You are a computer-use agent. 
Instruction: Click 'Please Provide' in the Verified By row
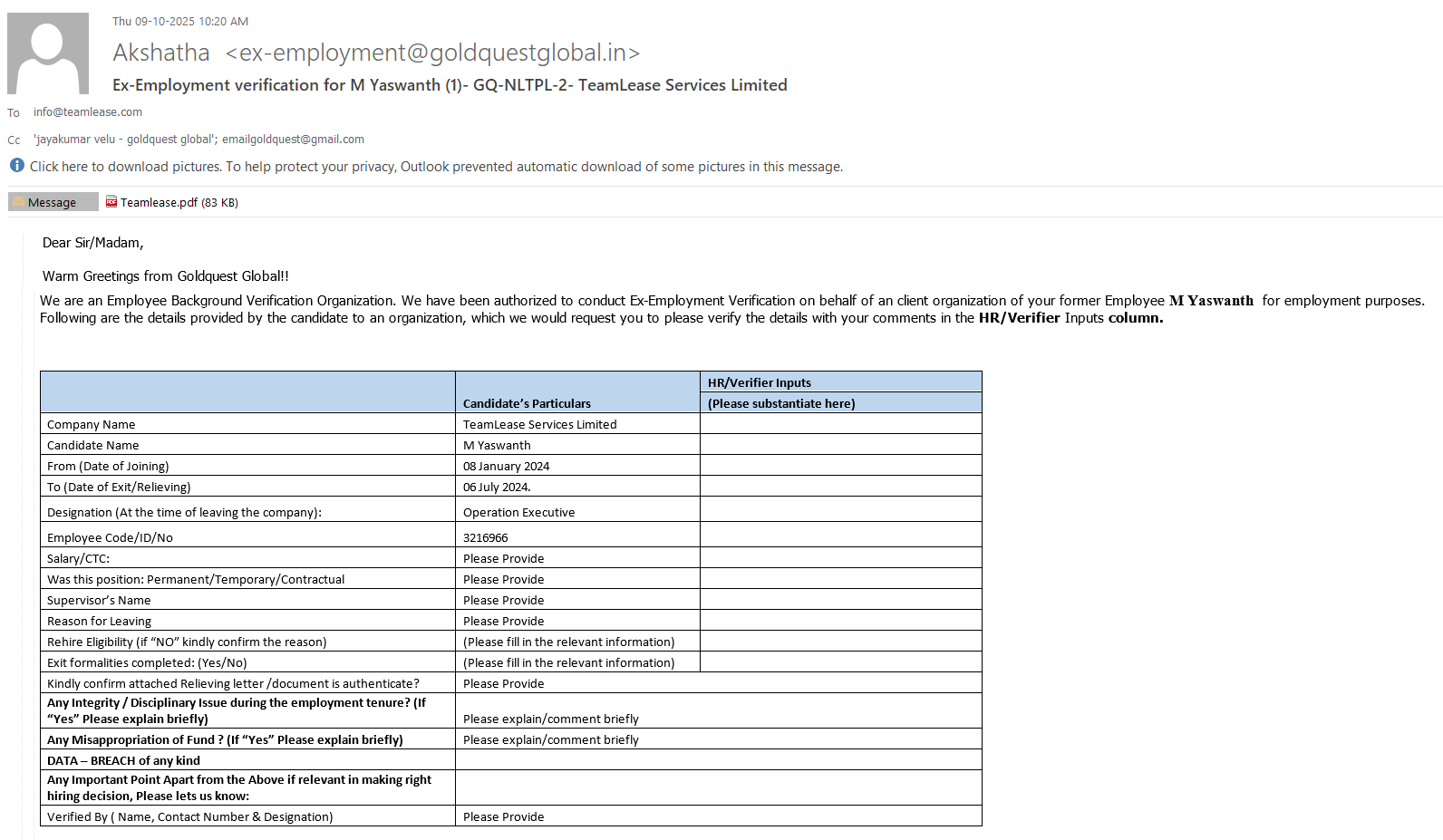504,816
